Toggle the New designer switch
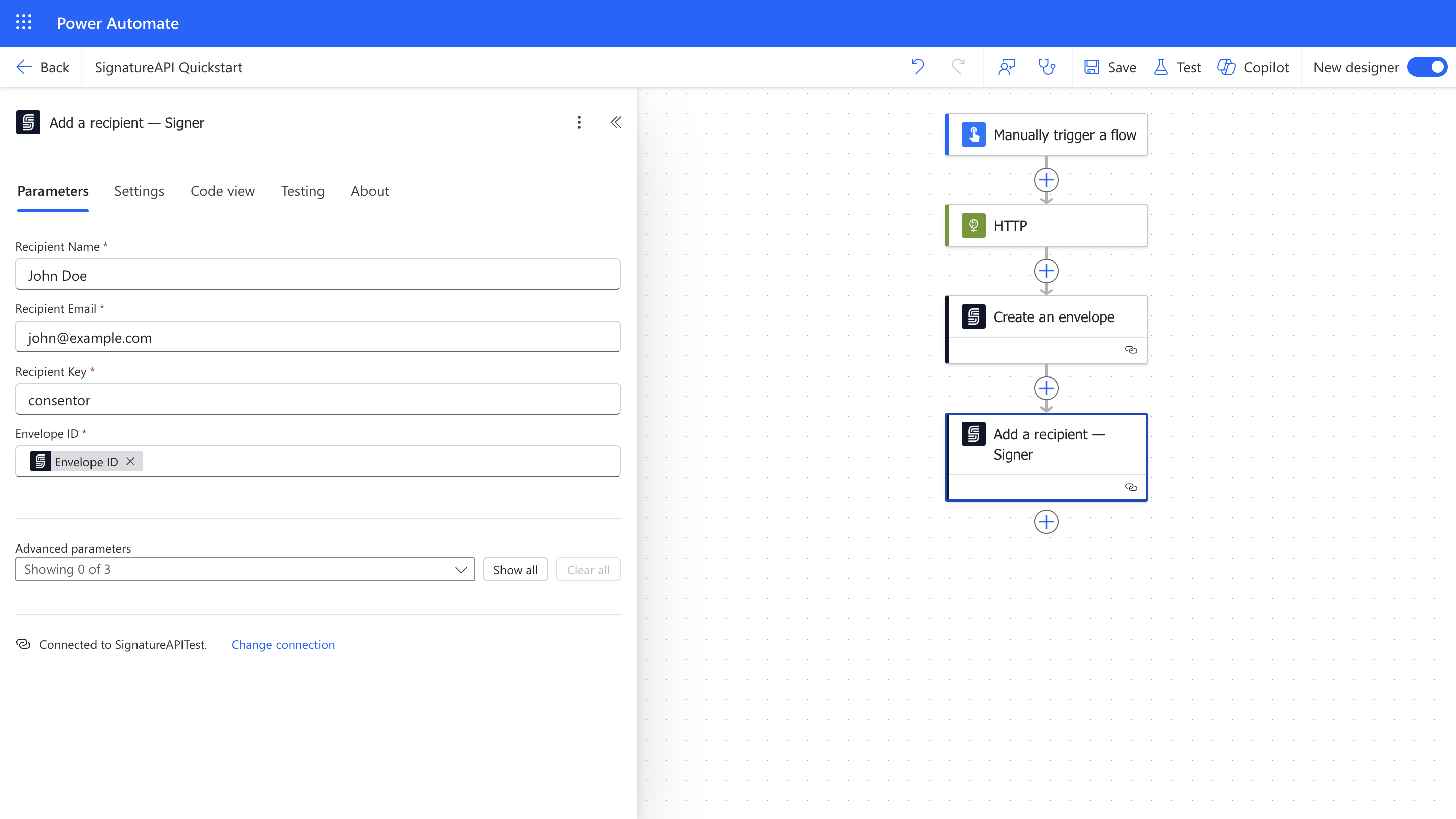This screenshot has width=1456, height=819. [1428, 67]
